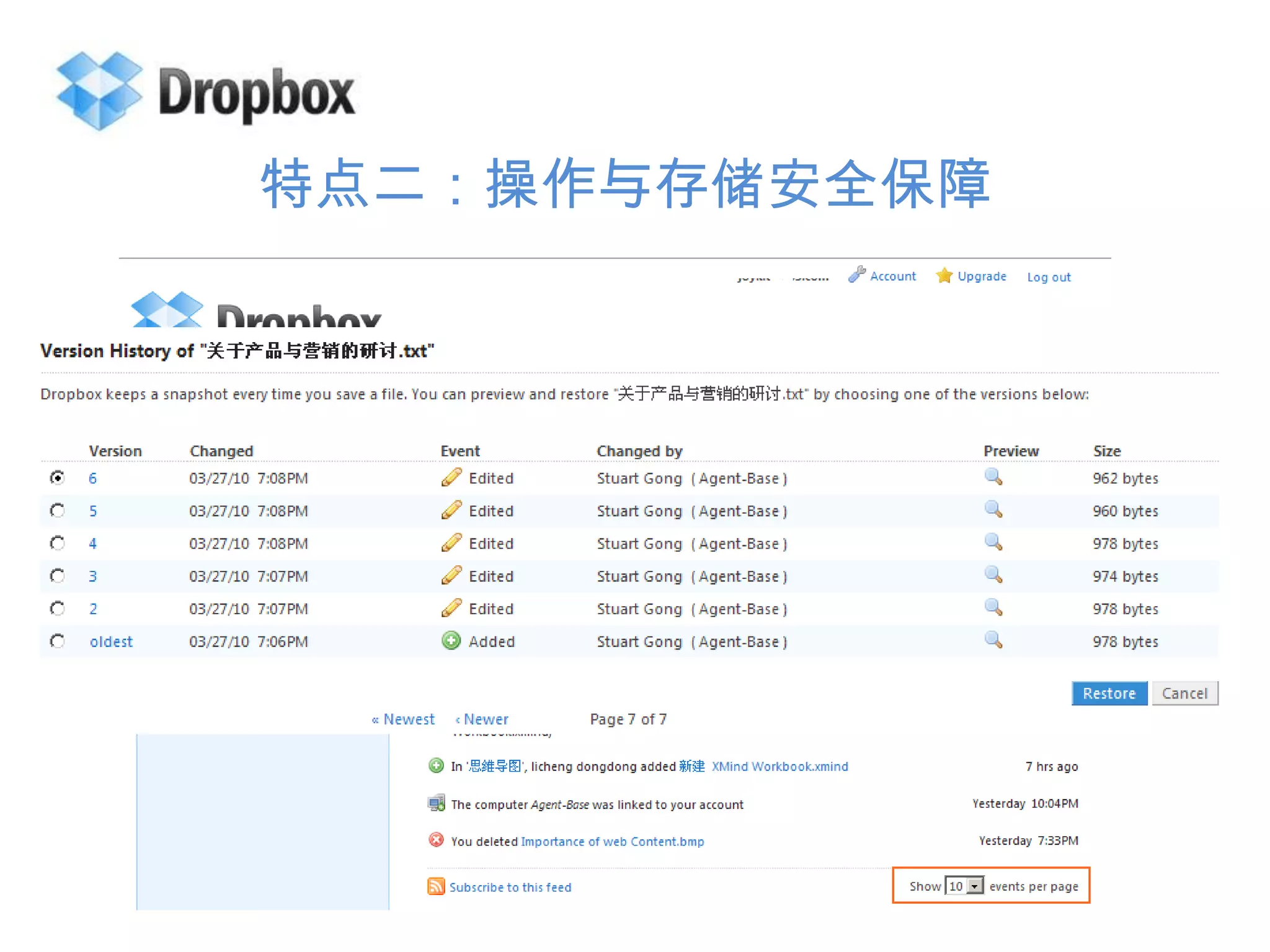Click the Account wrench icon

857,274
